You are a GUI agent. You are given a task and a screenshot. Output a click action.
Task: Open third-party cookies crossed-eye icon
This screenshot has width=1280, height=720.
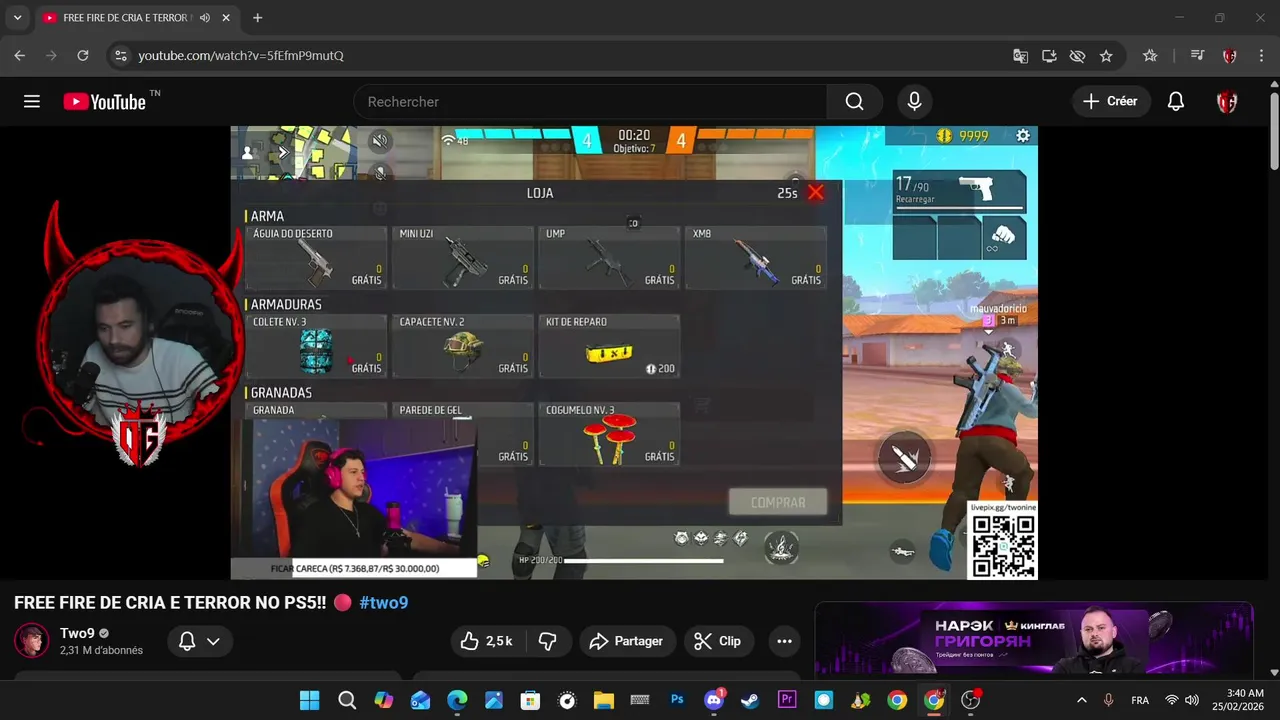1077,56
